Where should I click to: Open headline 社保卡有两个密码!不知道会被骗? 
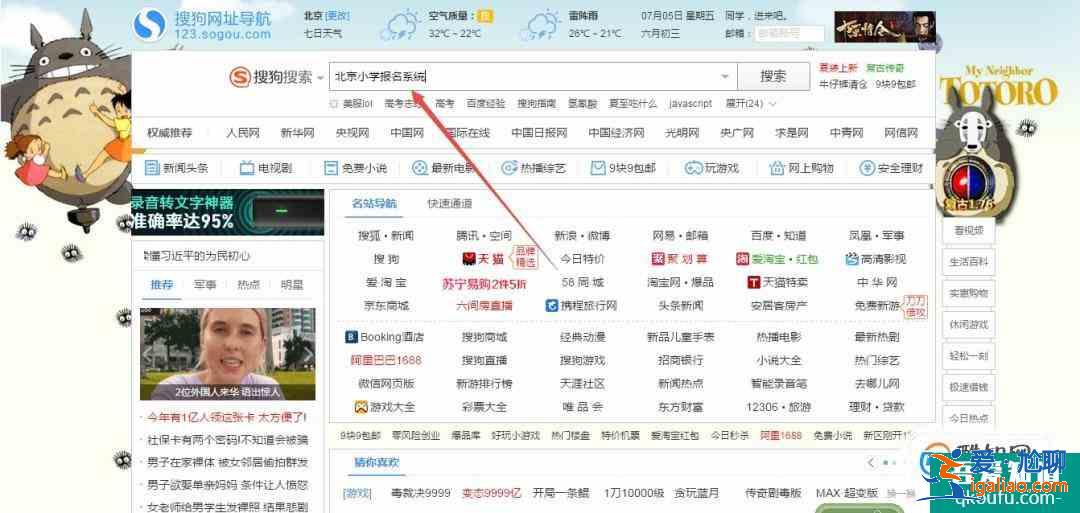(x=227, y=440)
